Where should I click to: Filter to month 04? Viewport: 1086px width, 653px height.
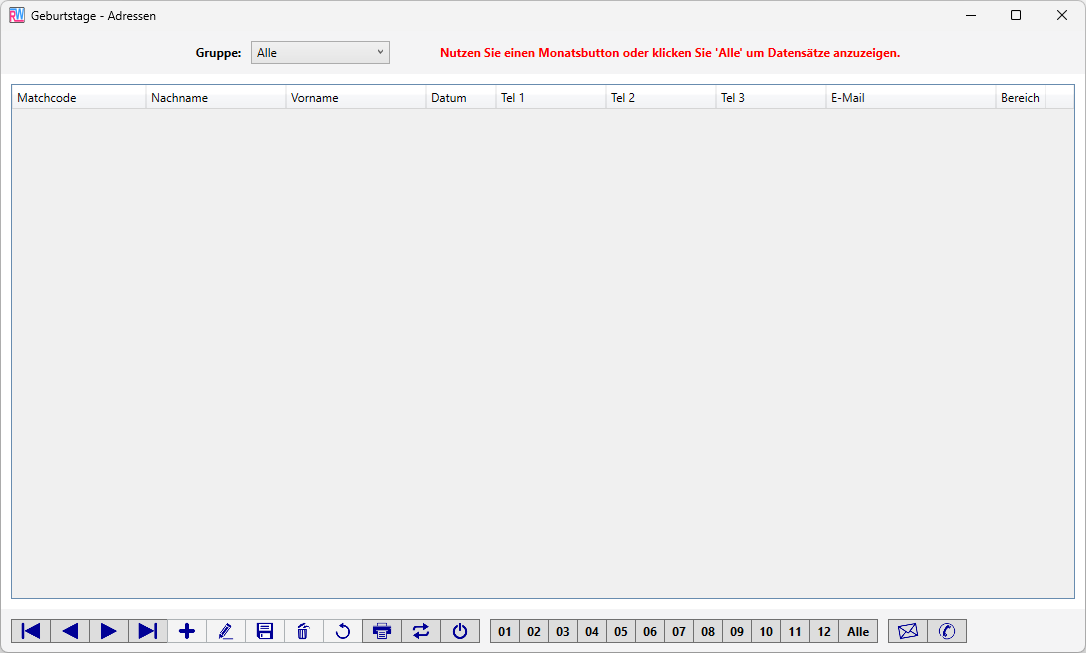coord(592,631)
